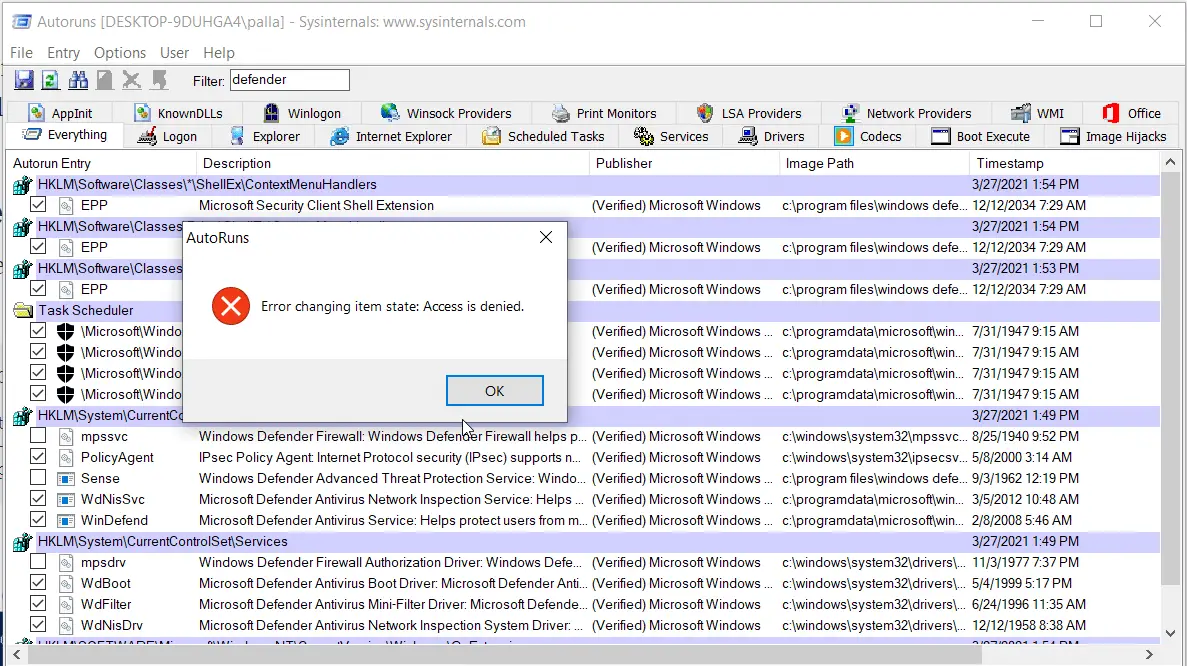Screen dimensions: 1187x666
Task: Click the vertical scrollbar down arrow
Action: click(x=1170, y=633)
